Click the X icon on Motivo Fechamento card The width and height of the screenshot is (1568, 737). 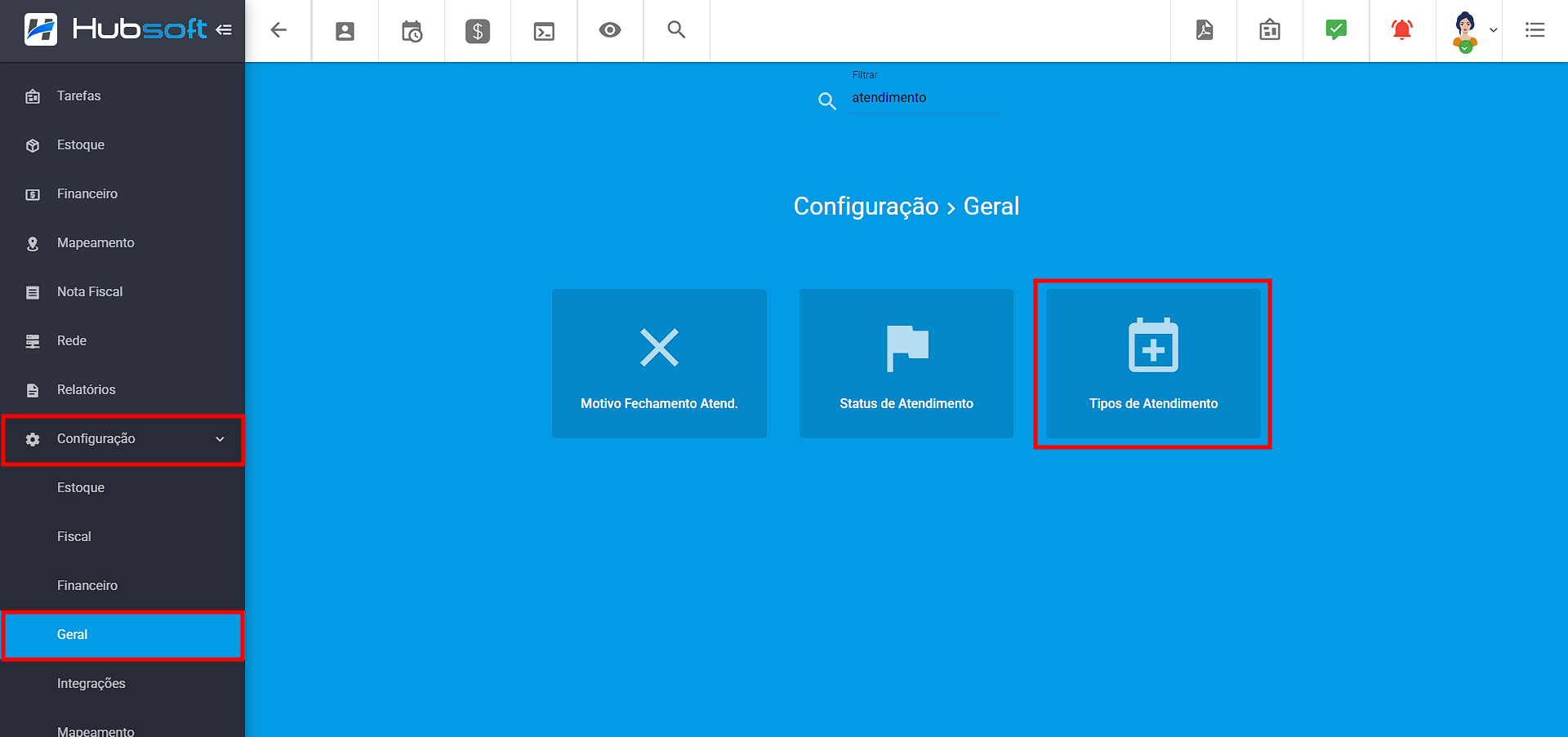pos(659,348)
